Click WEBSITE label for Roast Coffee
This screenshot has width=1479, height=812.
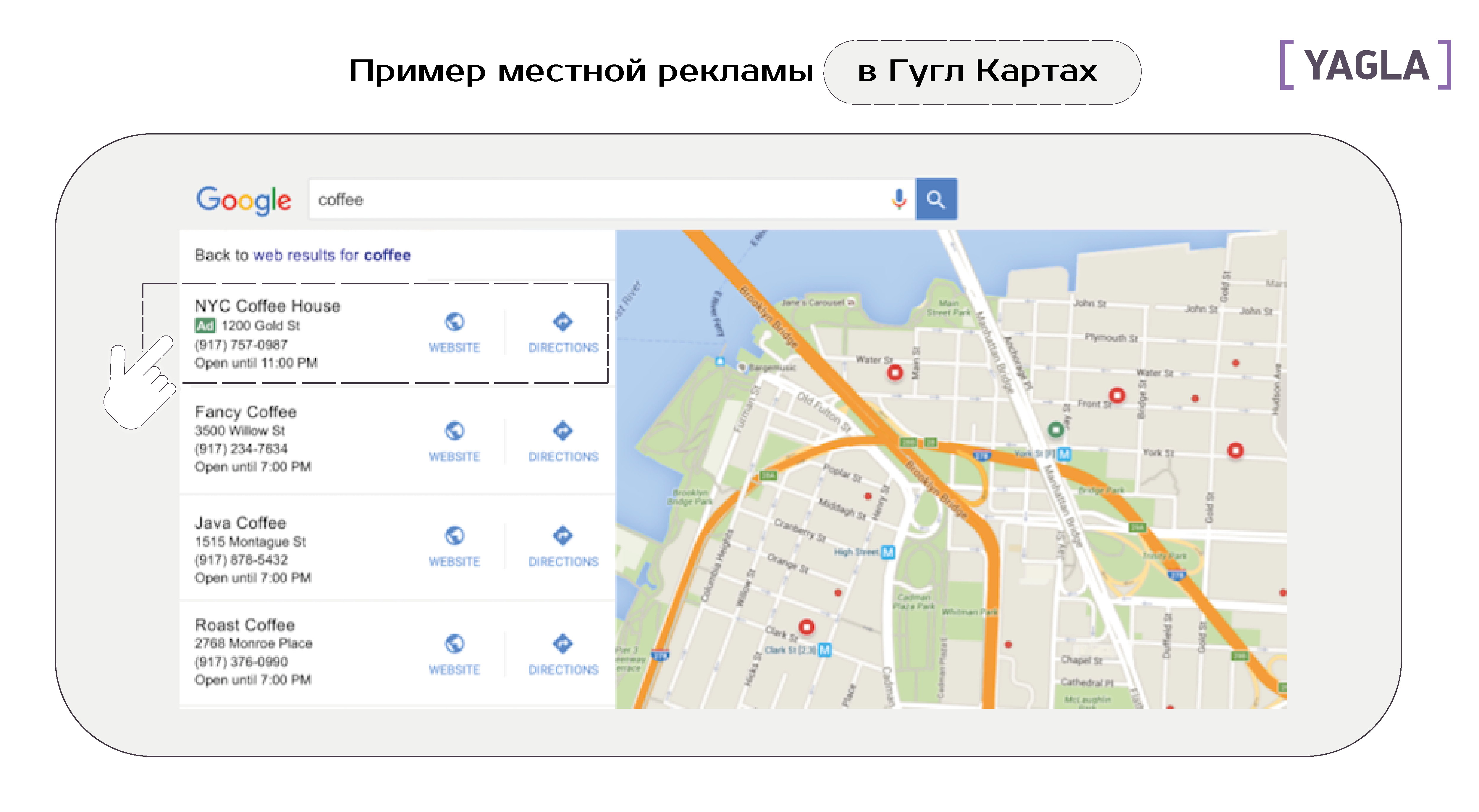(454, 670)
